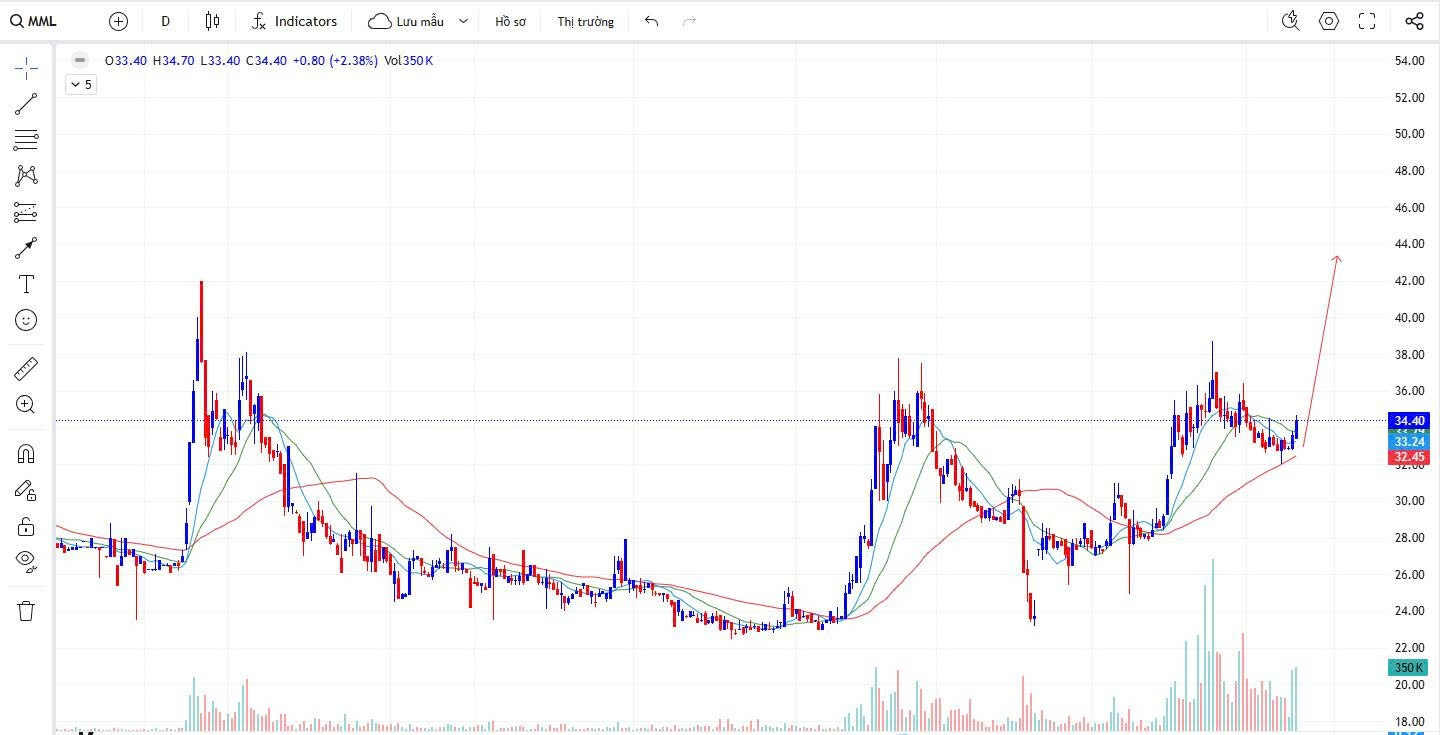Expand the indicator legend showing 5
The image size is (1440, 735).
[80, 85]
